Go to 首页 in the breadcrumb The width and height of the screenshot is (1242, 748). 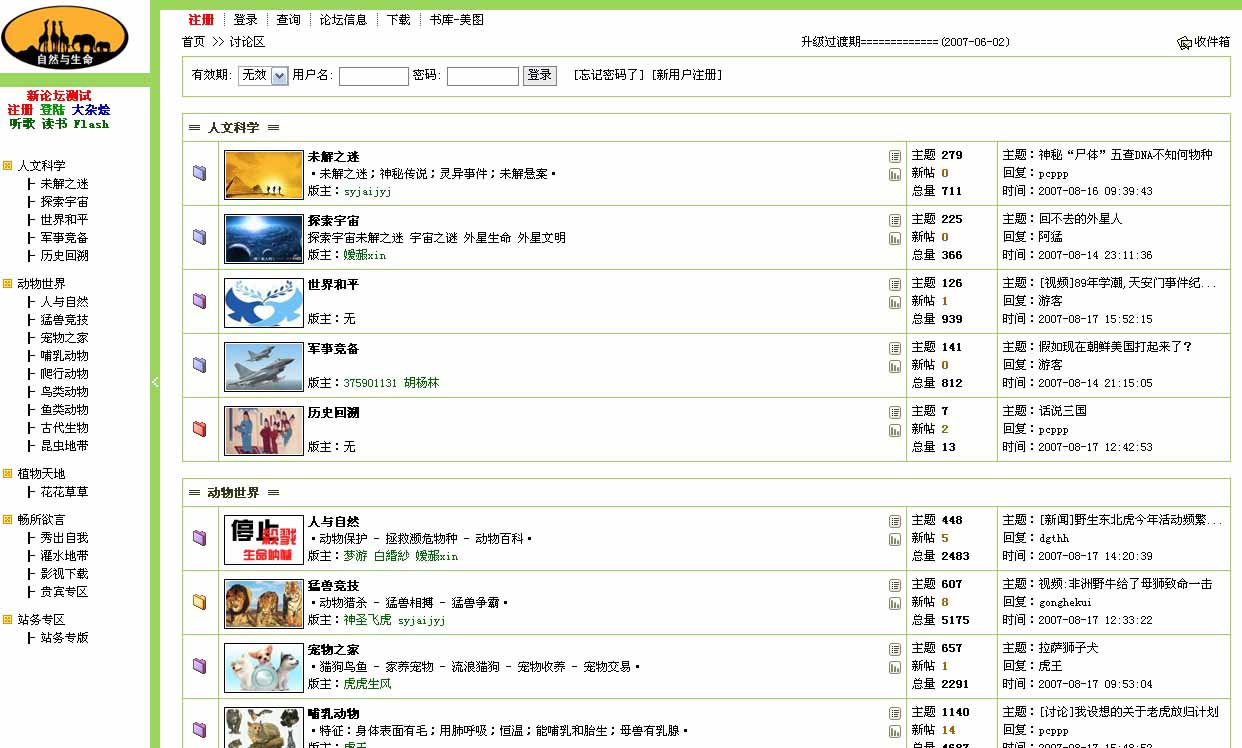[x=194, y=42]
